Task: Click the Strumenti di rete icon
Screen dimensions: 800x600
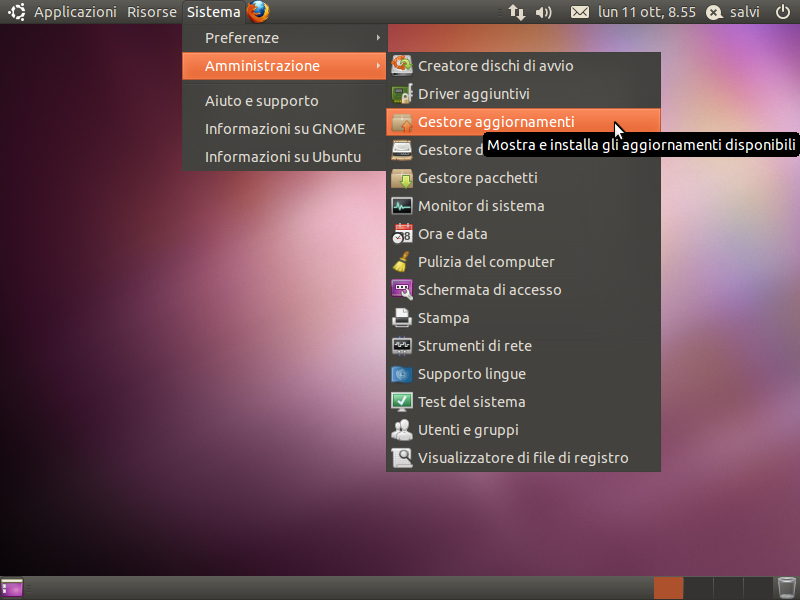Action: [402, 346]
